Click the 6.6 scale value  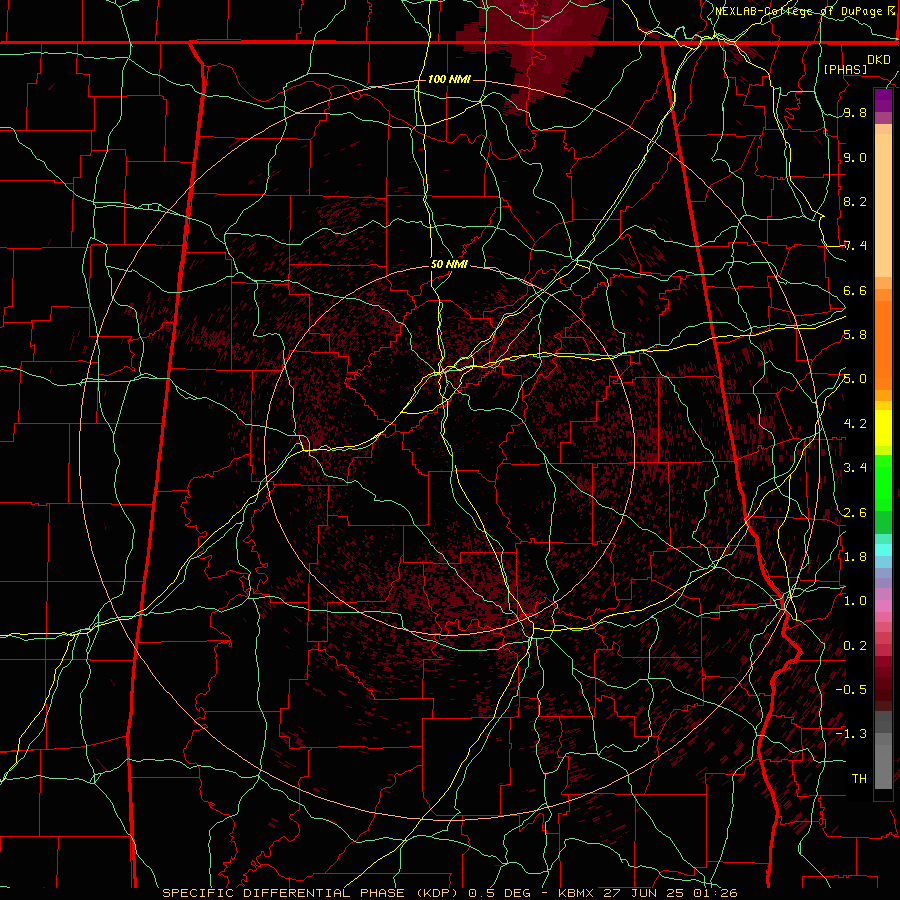click(x=855, y=290)
